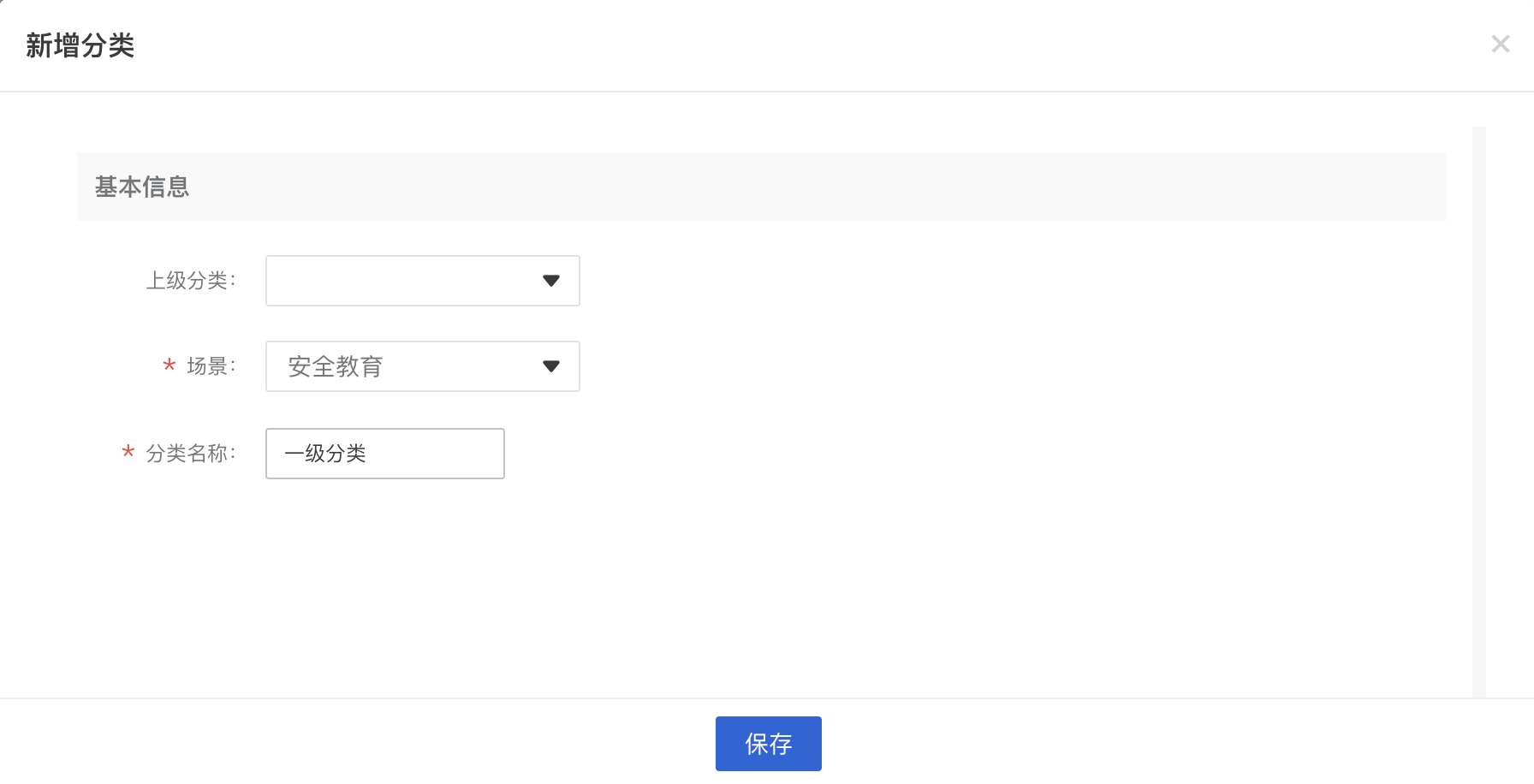1534x784 pixels.
Task: Click the empty end of the 分类名称 textbox
Action: point(437,454)
